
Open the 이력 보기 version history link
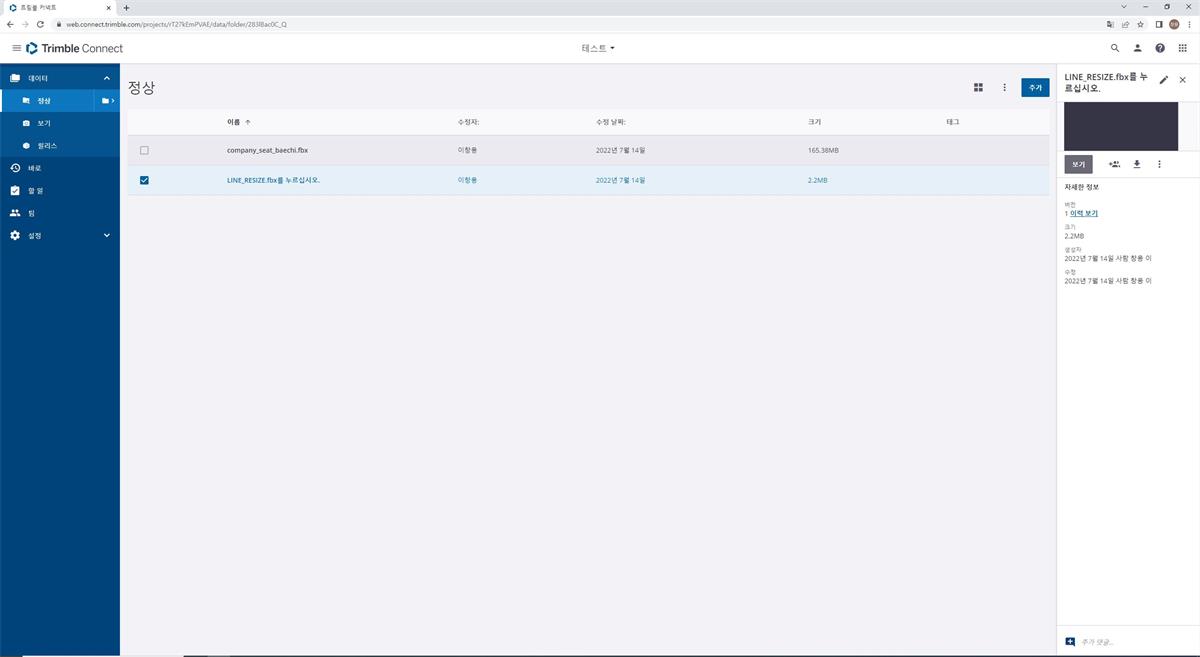(1085, 213)
